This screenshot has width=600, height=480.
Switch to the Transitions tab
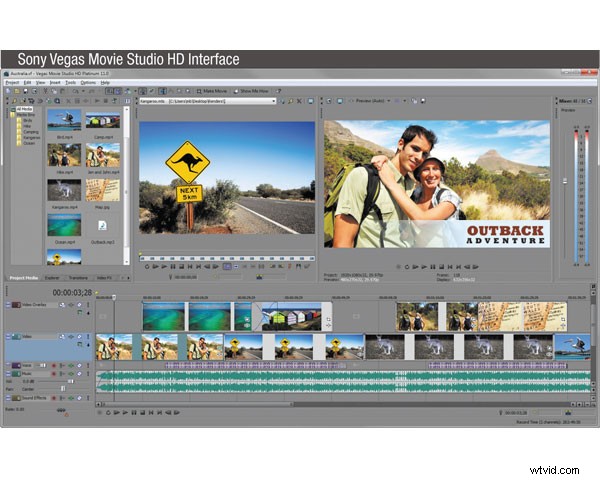[78, 278]
